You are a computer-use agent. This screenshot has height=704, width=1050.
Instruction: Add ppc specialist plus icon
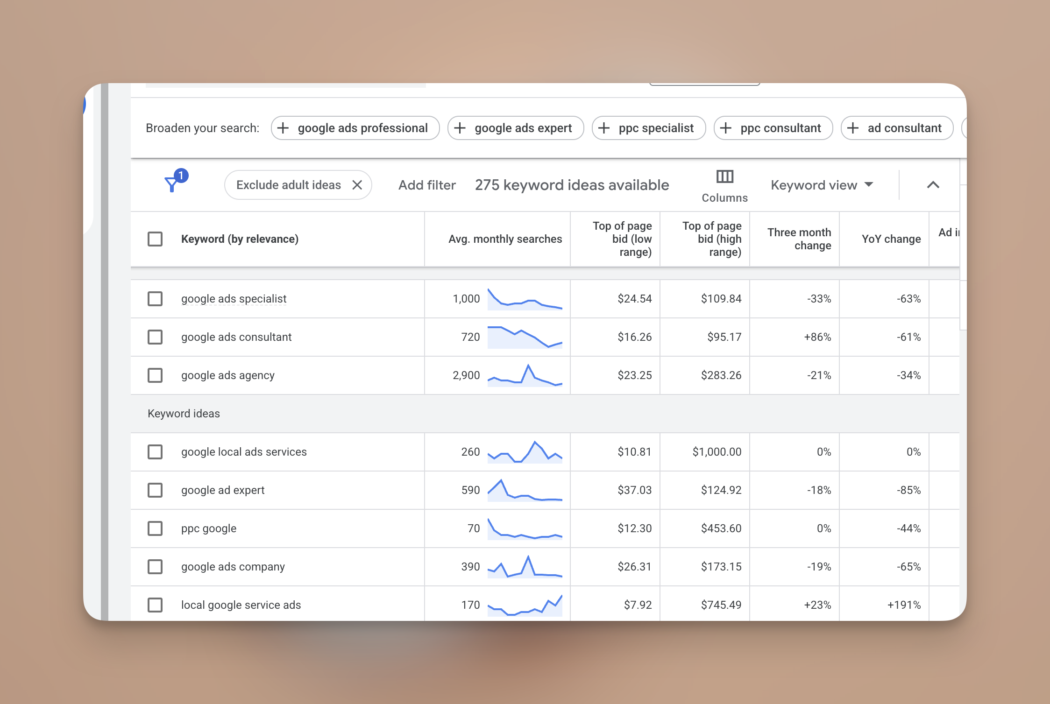(604, 128)
